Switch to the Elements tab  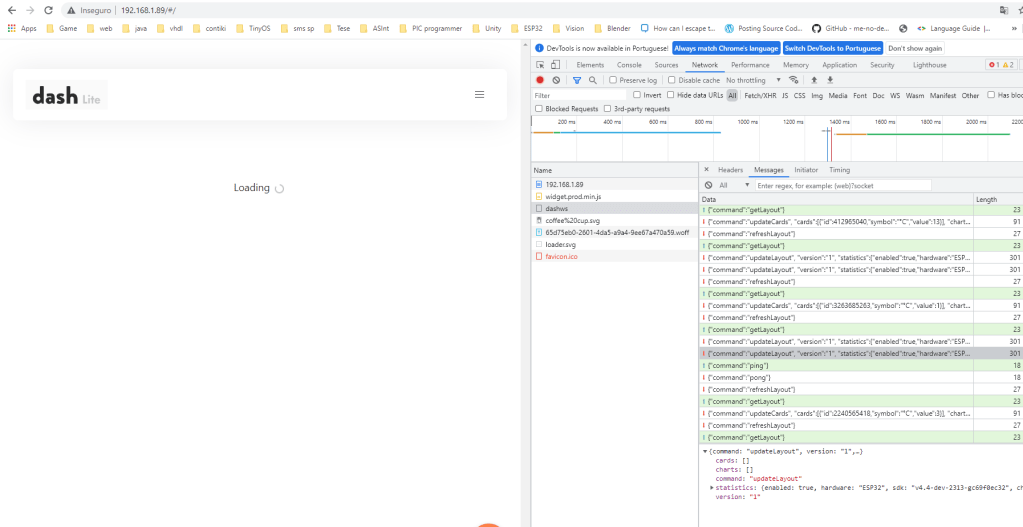[x=590, y=65]
